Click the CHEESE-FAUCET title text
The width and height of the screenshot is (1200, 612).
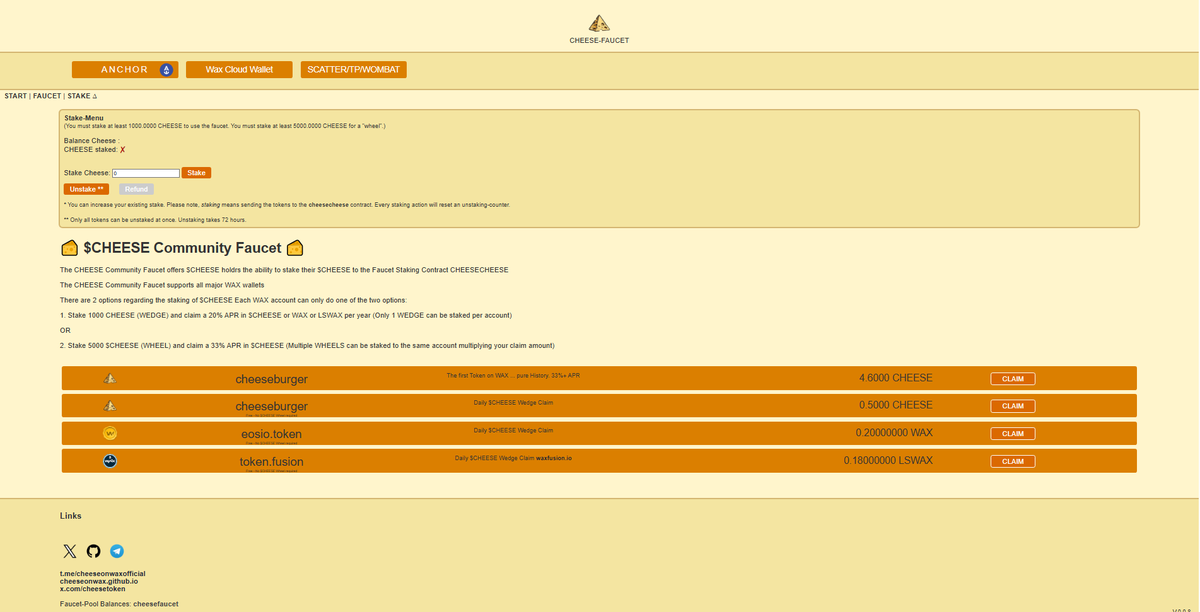coord(599,41)
